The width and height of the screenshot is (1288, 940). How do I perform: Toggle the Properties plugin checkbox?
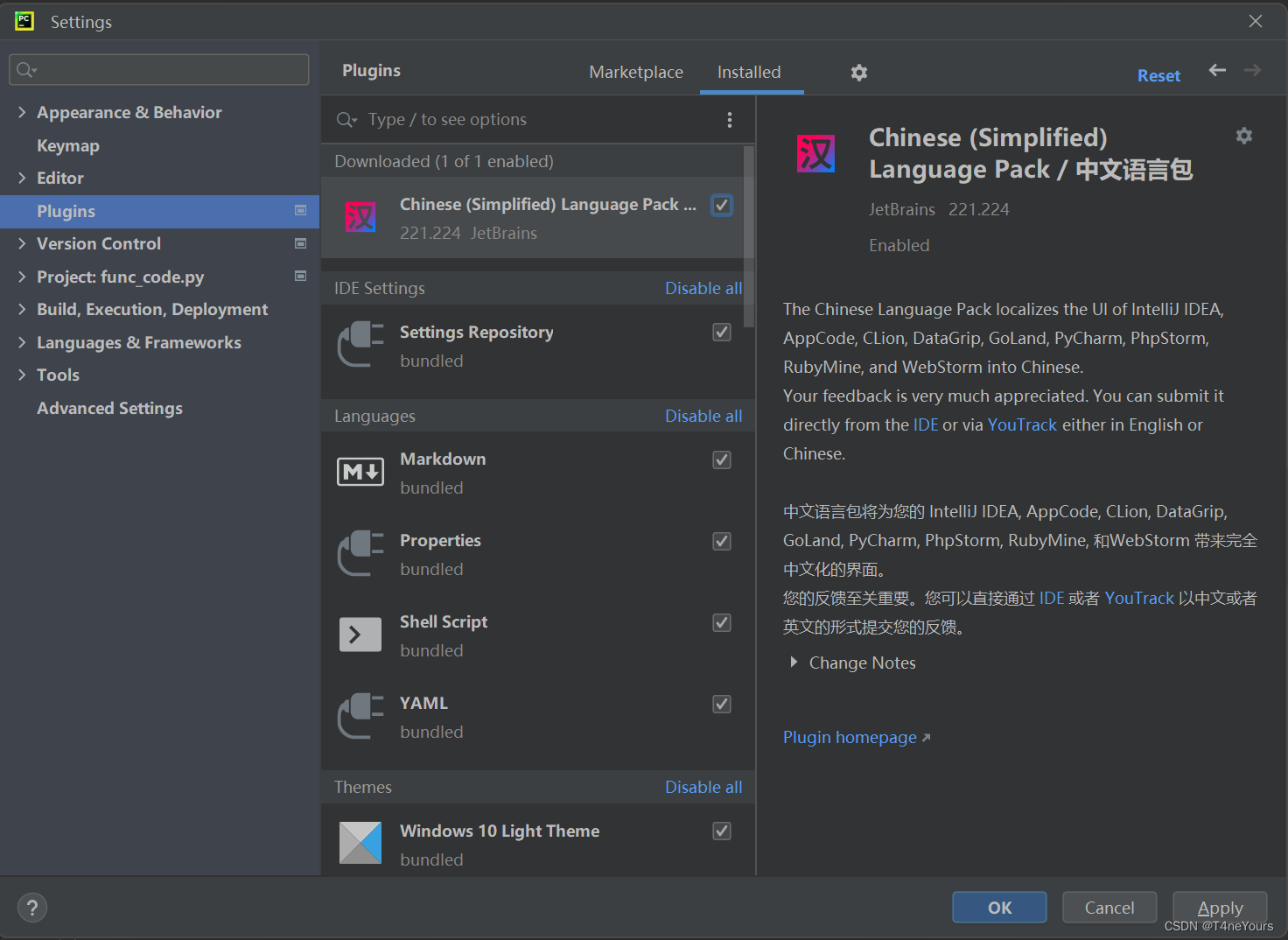722,541
